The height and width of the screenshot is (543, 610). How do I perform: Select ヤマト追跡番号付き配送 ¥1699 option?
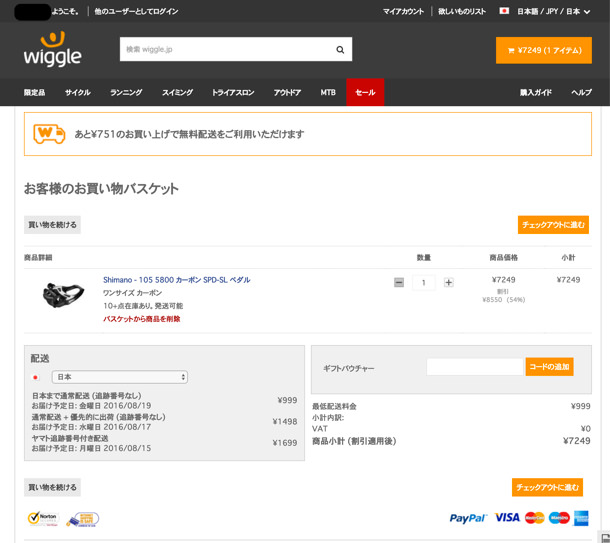(164, 443)
